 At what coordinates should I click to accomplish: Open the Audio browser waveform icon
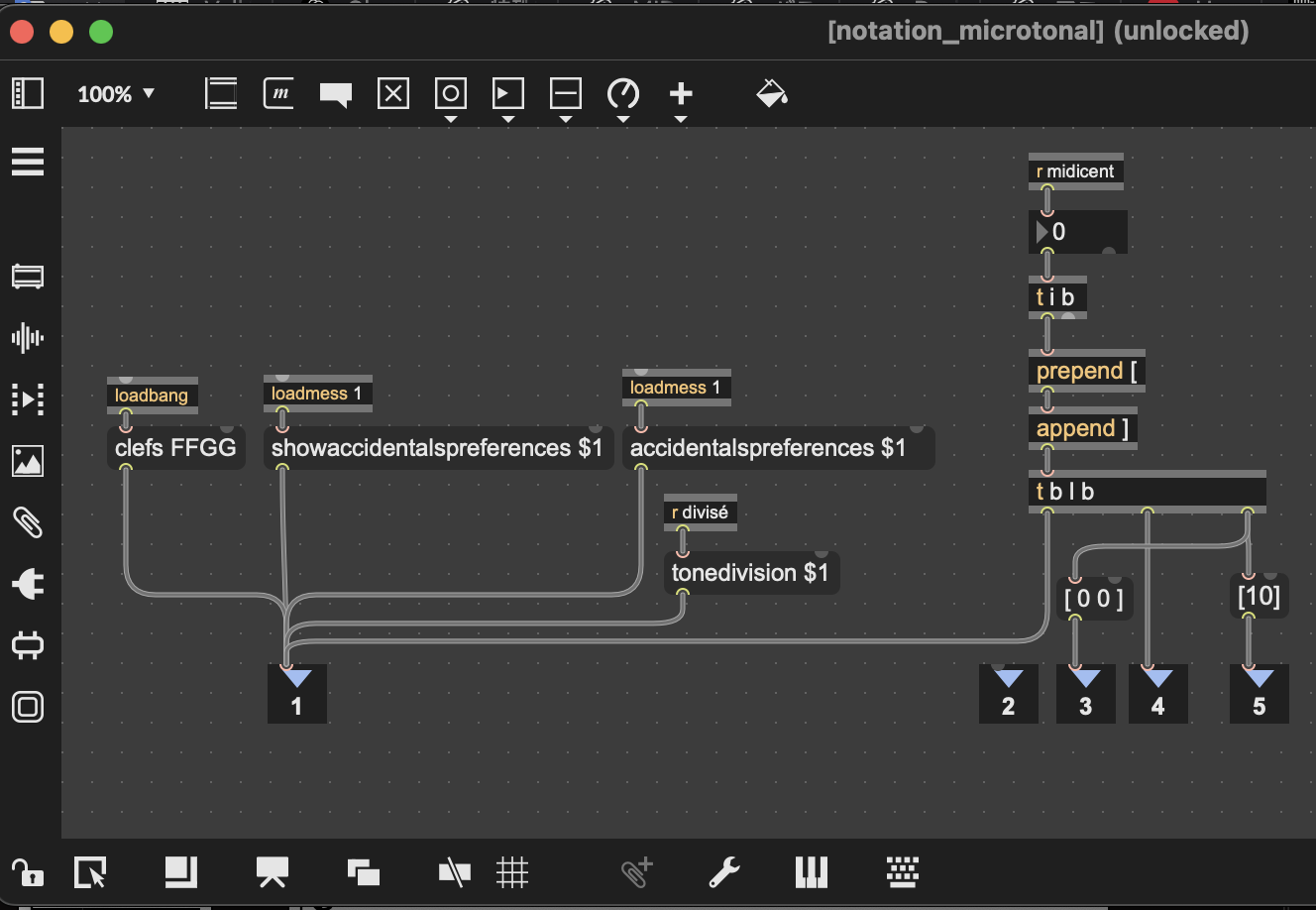[28, 338]
